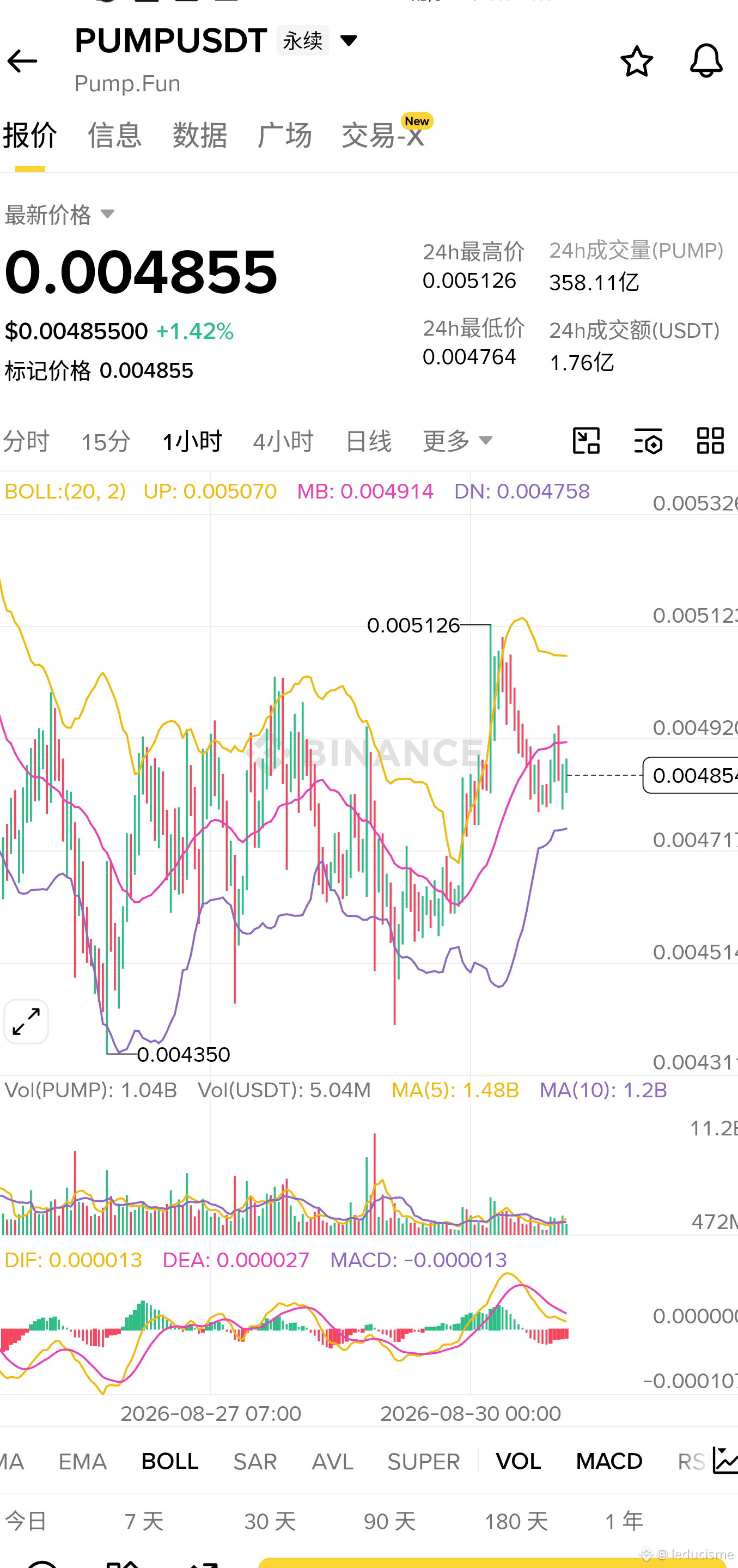738x1568 pixels.
Task: Open the 交易-X tab
Action: click(383, 135)
